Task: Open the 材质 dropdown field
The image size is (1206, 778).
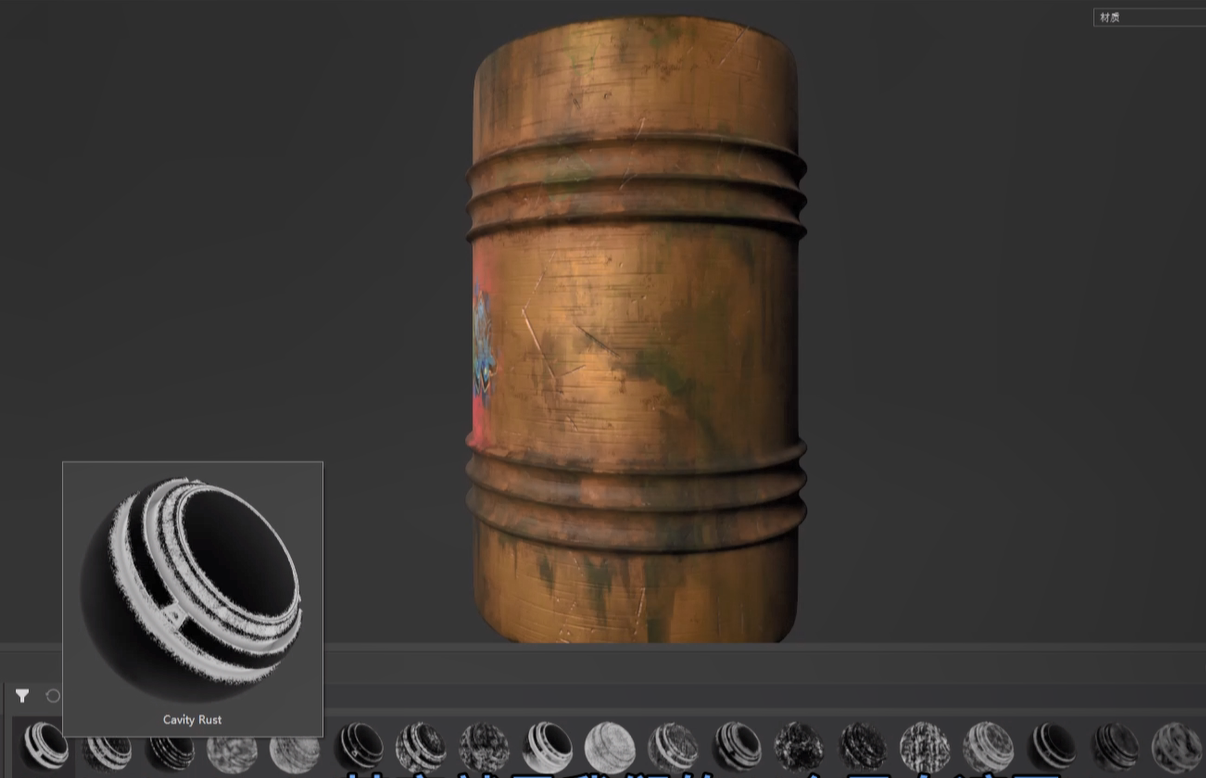Action: tap(1149, 17)
